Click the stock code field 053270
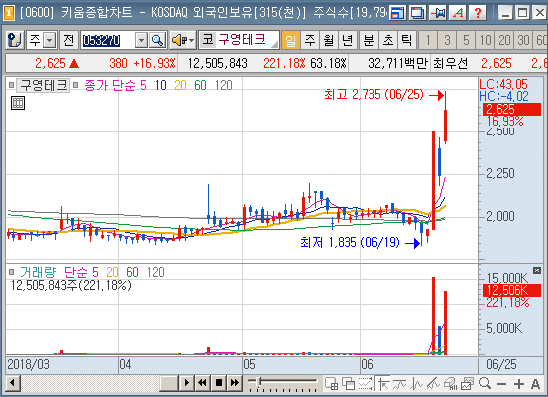 (108, 41)
